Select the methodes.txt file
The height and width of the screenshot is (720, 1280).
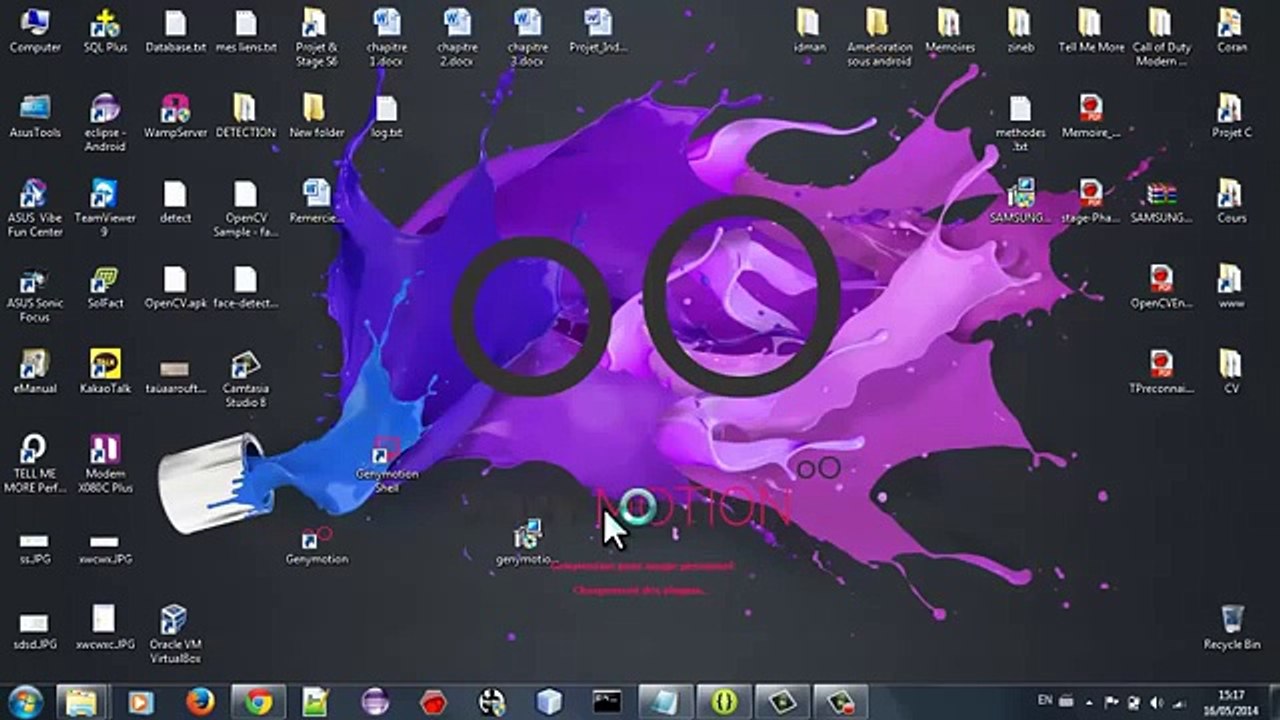(1019, 123)
